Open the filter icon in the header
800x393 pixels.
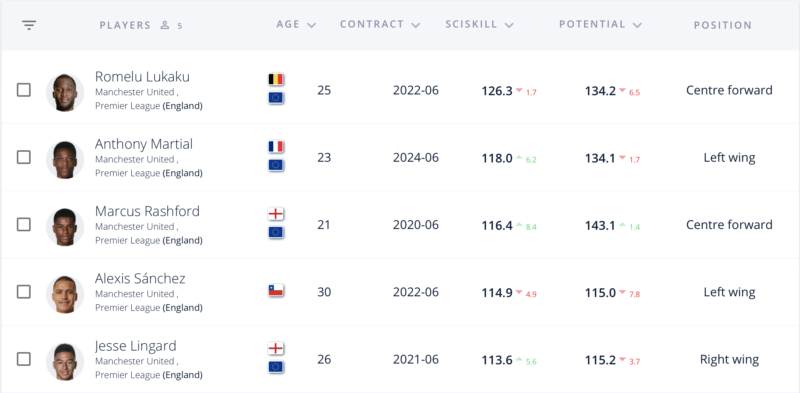coord(29,25)
